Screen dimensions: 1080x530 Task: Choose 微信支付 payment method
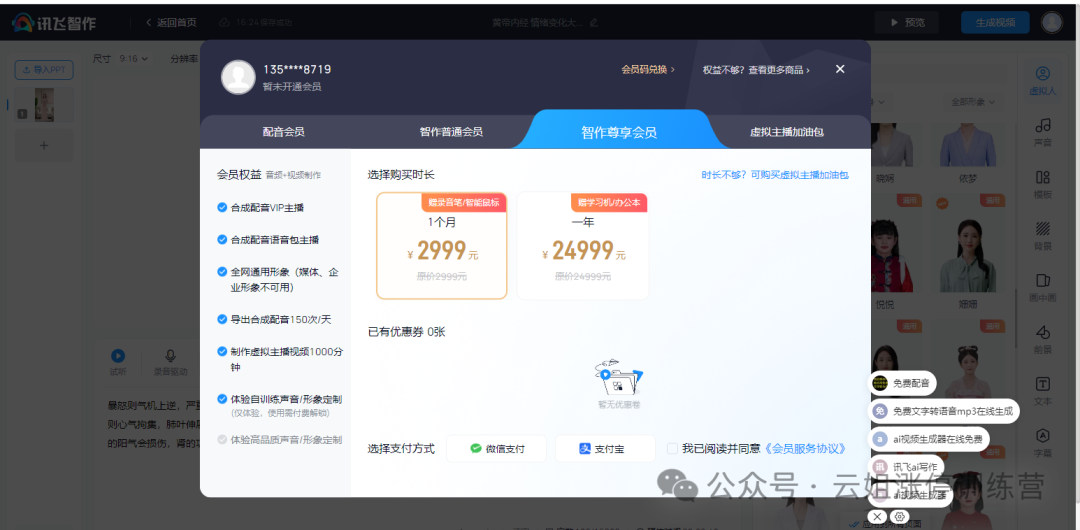[x=497, y=449]
